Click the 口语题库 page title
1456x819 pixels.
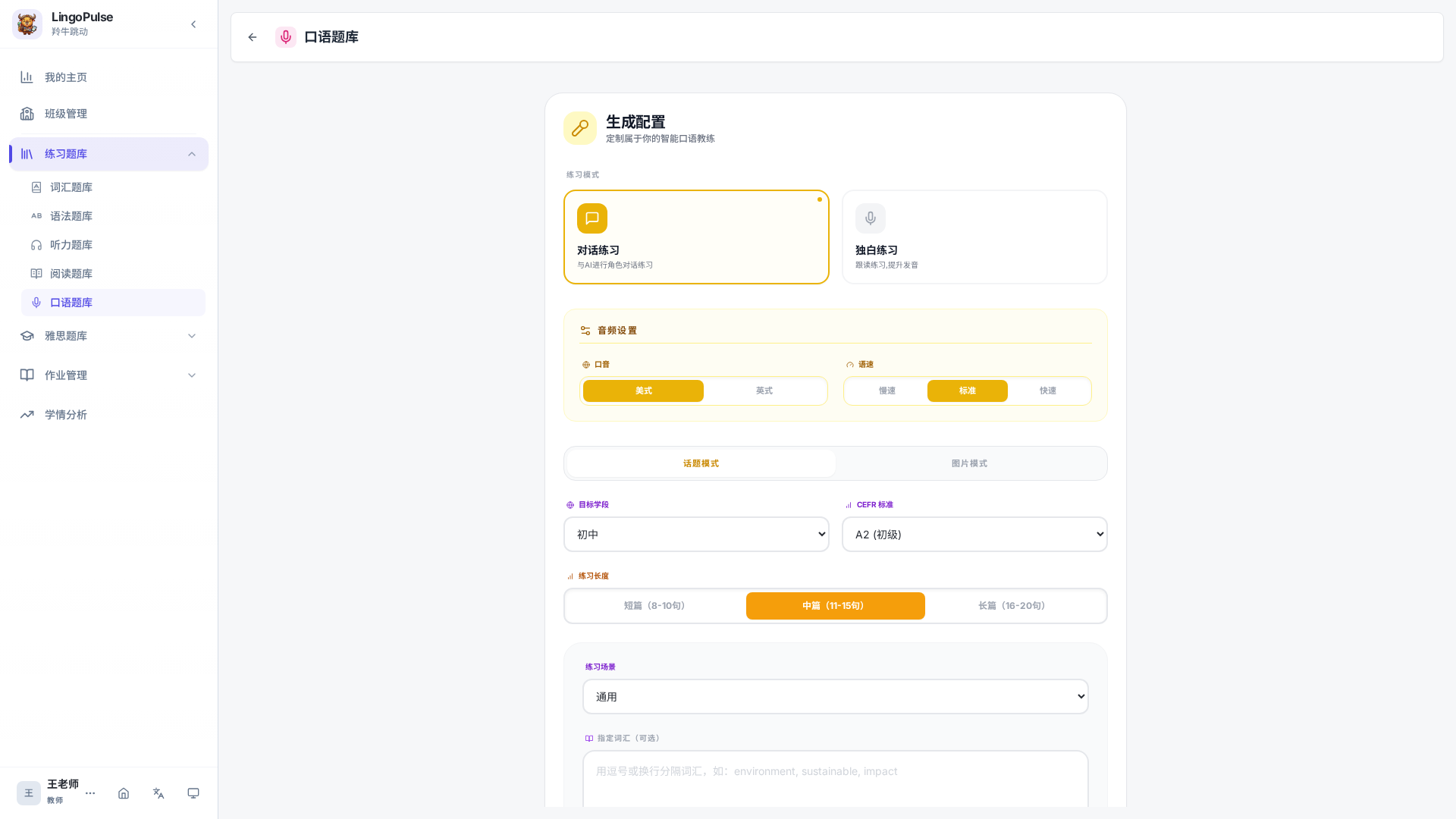click(x=331, y=37)
